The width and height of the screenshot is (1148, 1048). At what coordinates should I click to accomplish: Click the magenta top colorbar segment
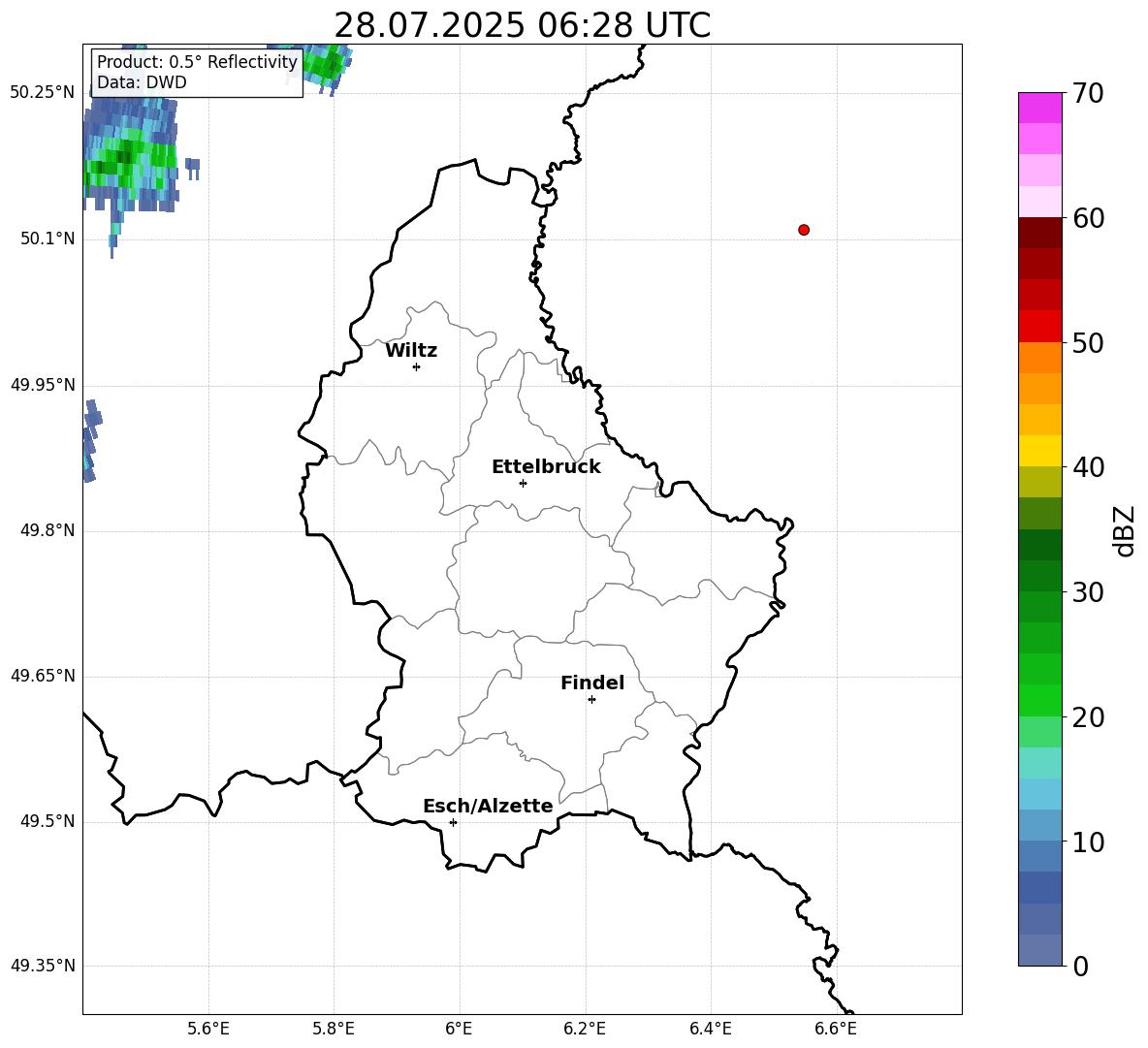point(1039,108)
